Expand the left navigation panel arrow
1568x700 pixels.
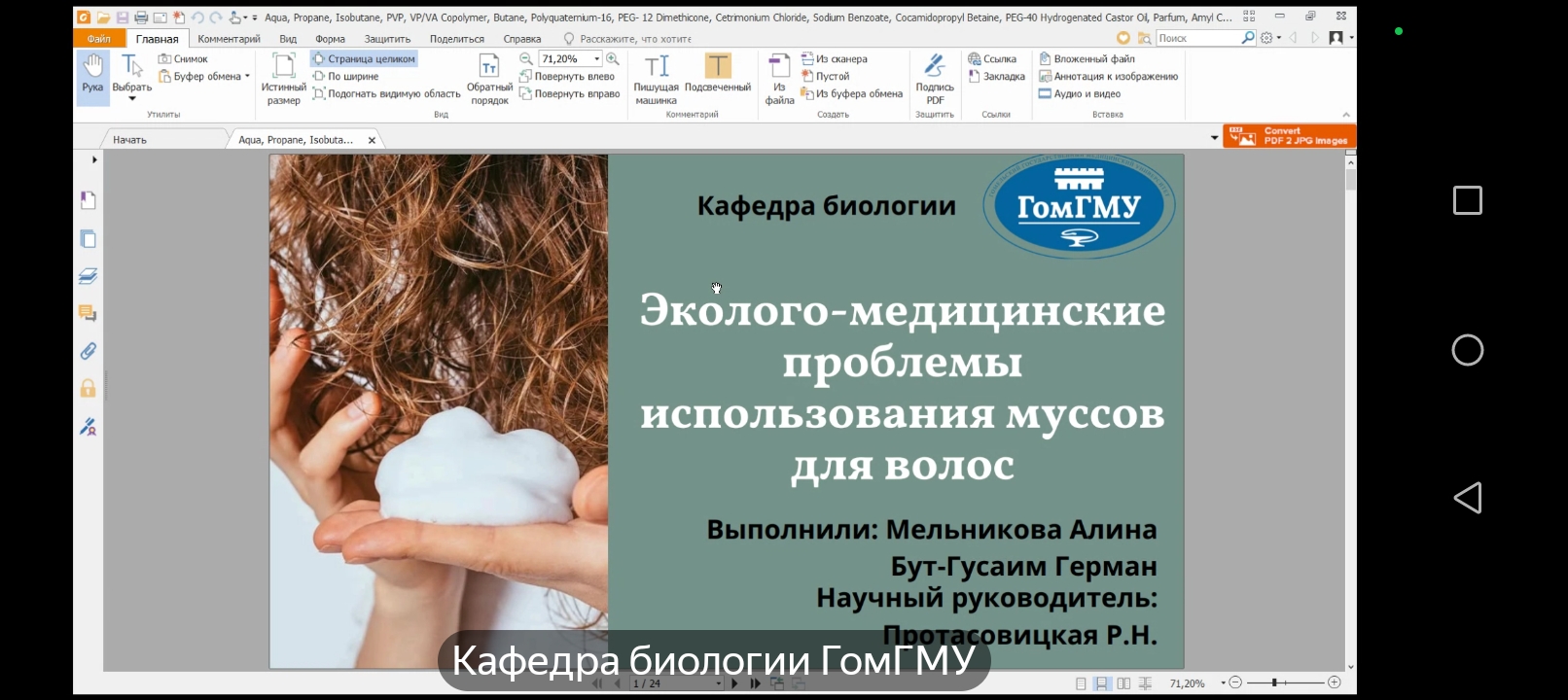click(94, 159)
